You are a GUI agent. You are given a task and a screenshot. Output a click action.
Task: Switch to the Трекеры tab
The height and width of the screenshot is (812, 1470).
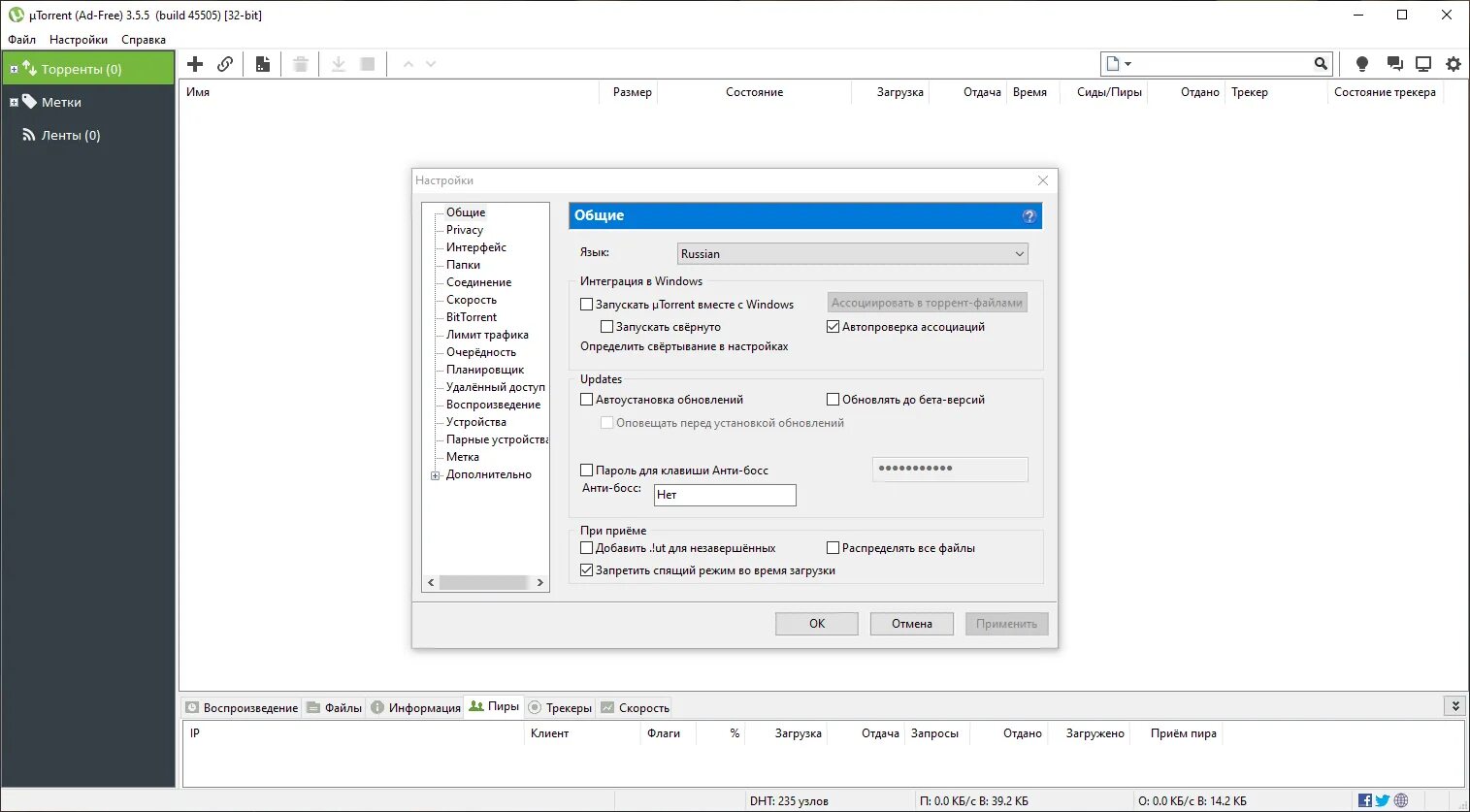(x=560, y=707)
